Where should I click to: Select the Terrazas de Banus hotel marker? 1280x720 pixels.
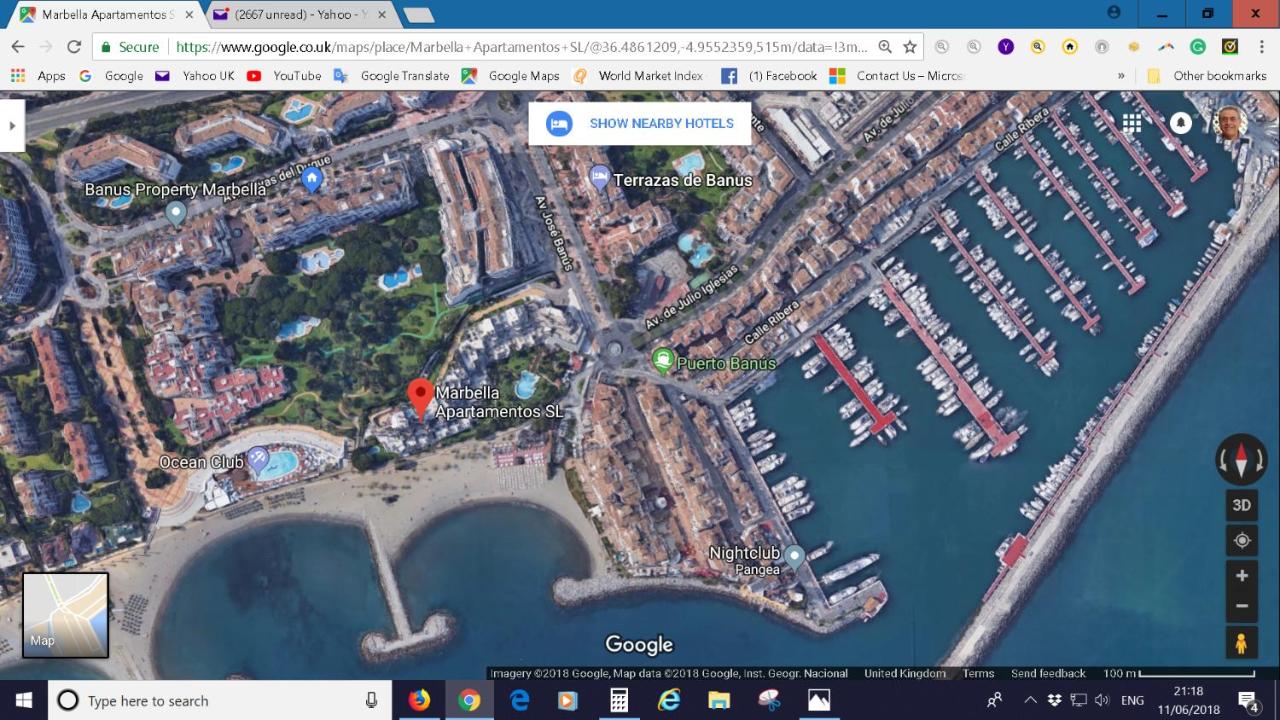(x=599, y=178)
